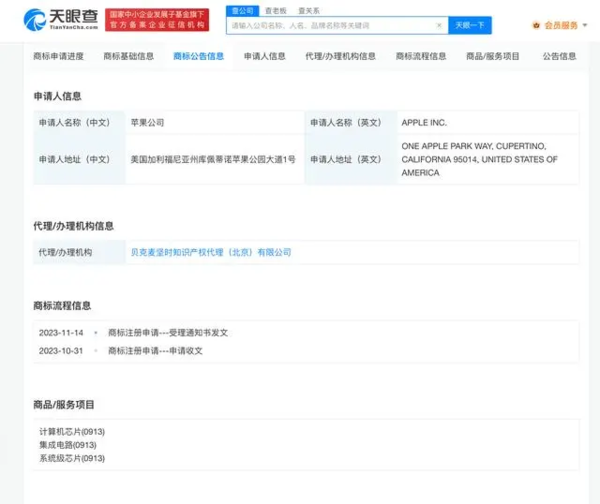This screenshot has height=504, width=600.
Task: Click the crown member icon
Action: (536, 26)
